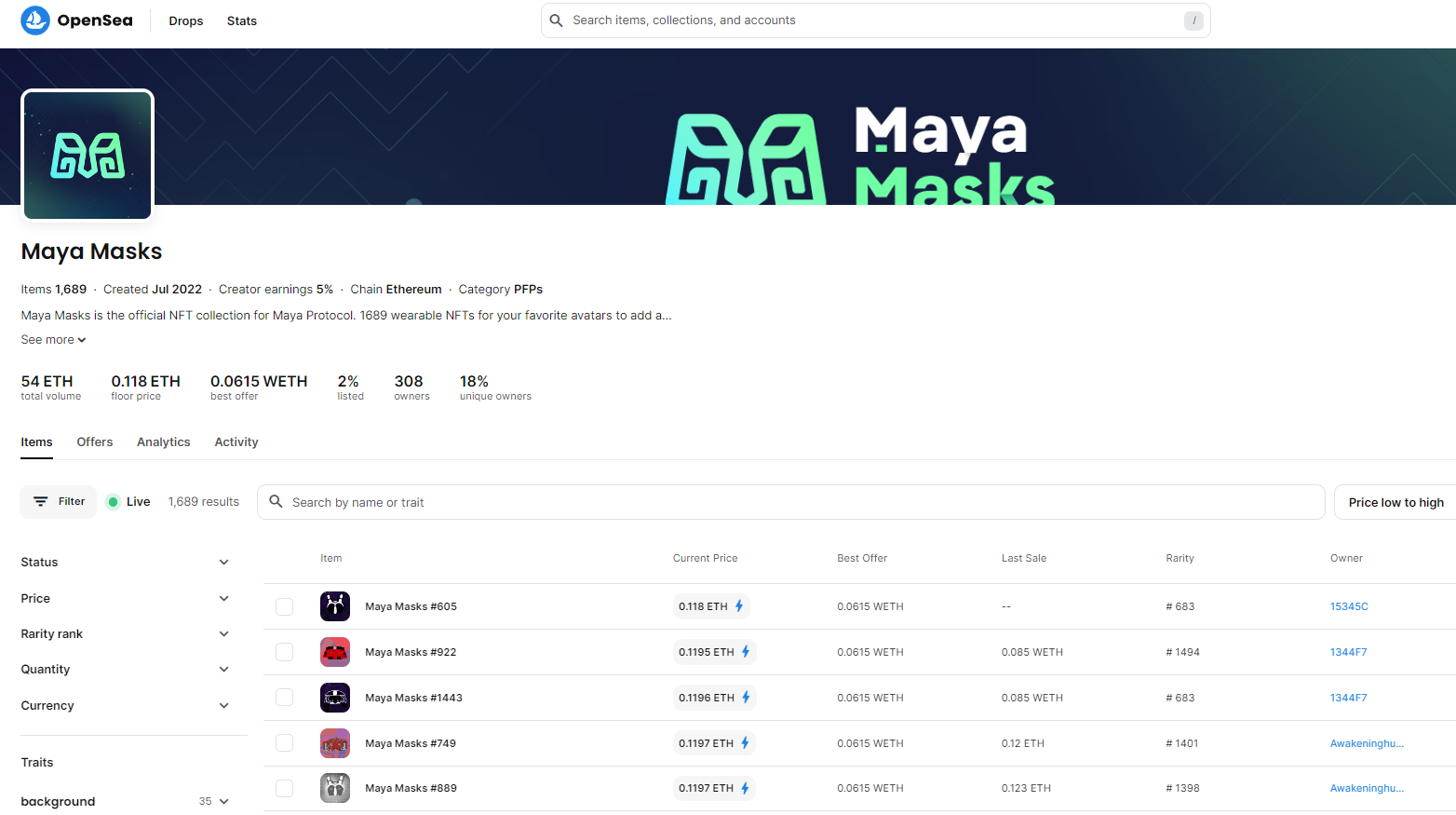Switch to the Offers tab

(x=95, y=442)
